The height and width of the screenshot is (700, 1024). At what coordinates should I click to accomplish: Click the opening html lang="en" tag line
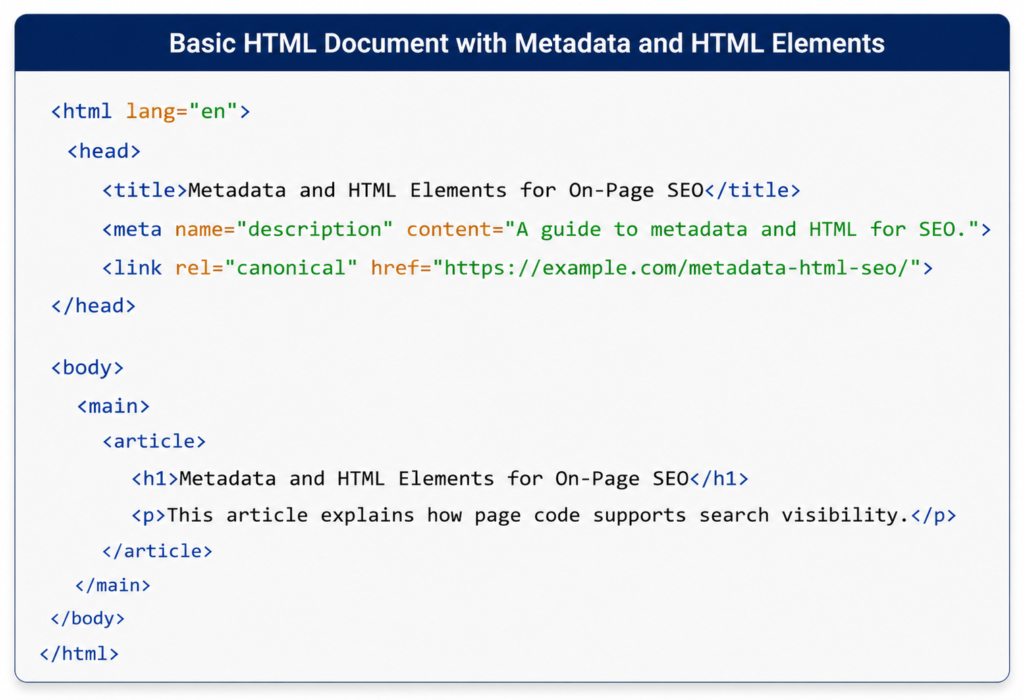click(x=150, y=112)
